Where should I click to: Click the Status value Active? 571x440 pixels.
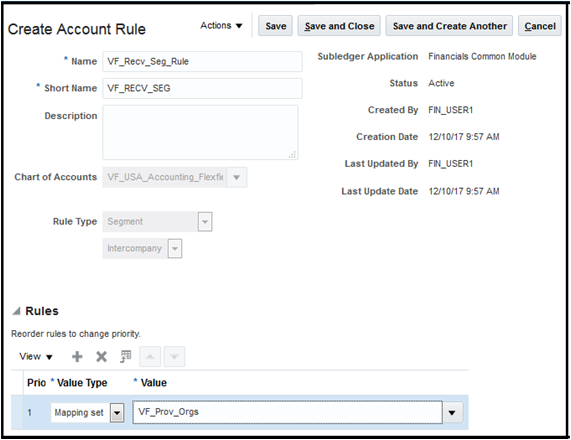pyautogui.click(x=441, y=83)
